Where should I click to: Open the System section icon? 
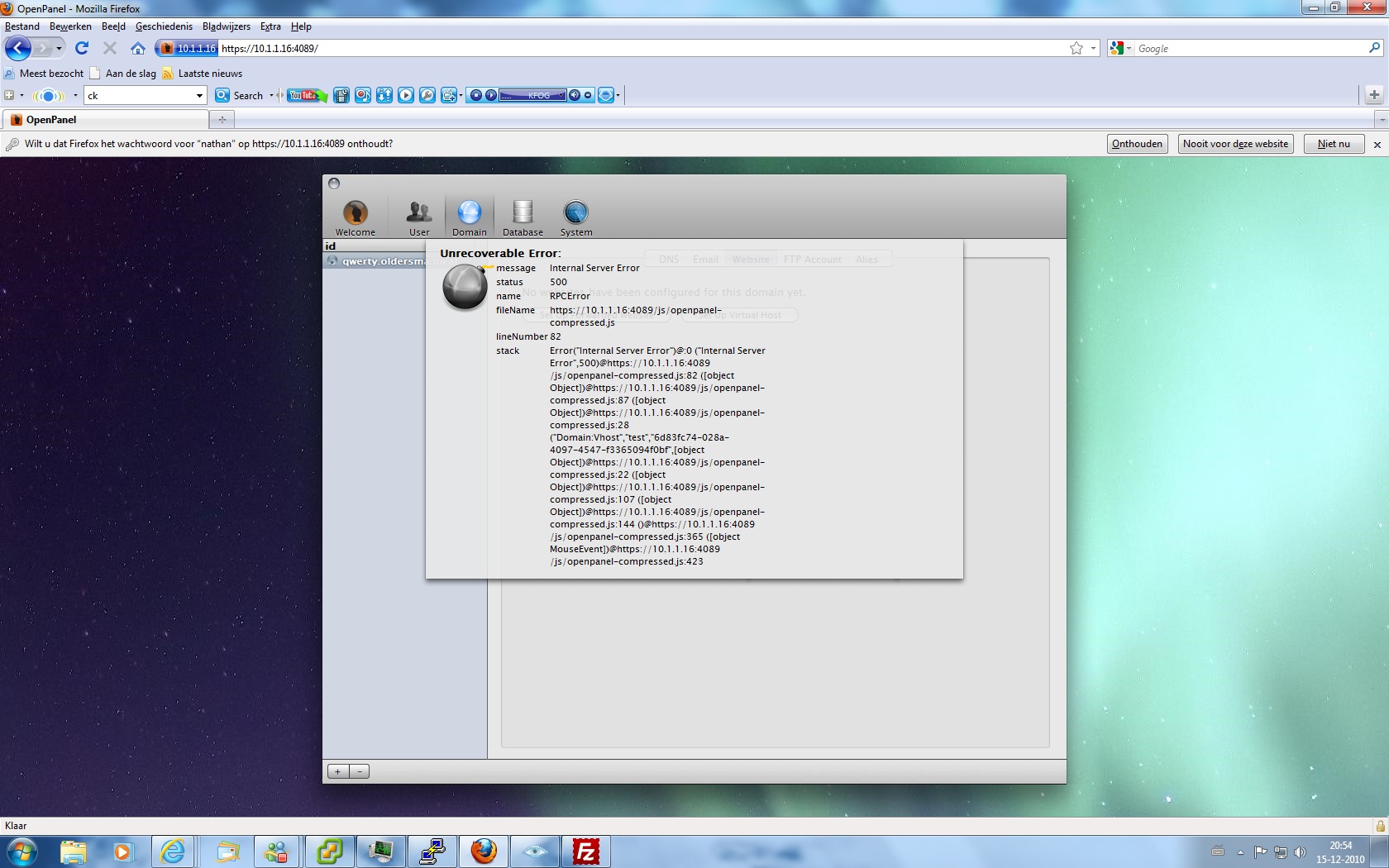576,212
